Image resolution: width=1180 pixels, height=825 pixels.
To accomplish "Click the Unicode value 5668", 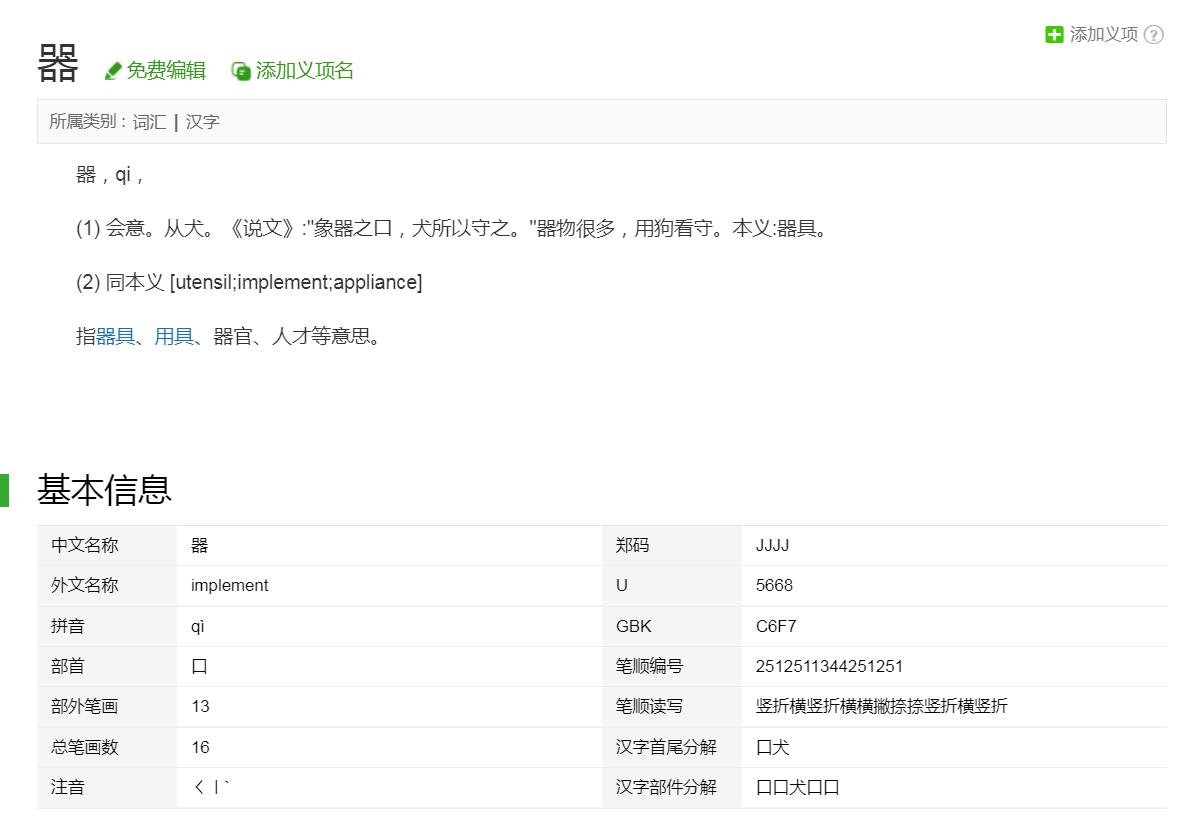I will pos(774,586).
